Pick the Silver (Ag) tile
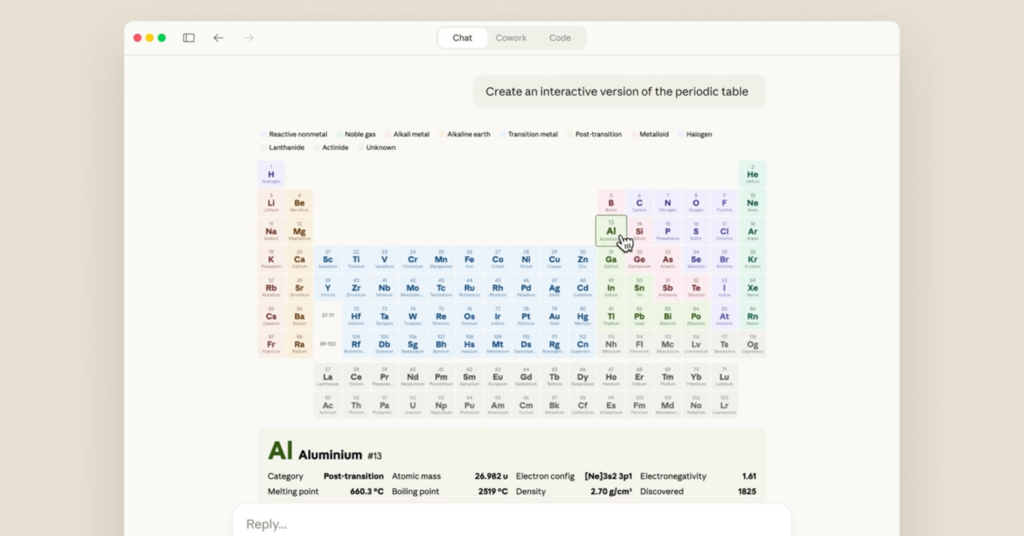Screen dimensions: 1024x536 (554, 288)
